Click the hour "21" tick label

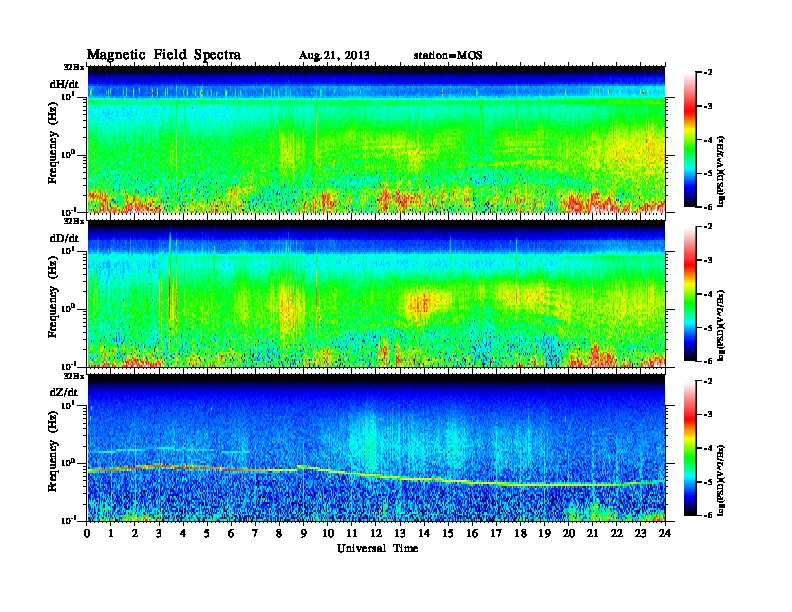pyautogui.click(x=592, y=533)
